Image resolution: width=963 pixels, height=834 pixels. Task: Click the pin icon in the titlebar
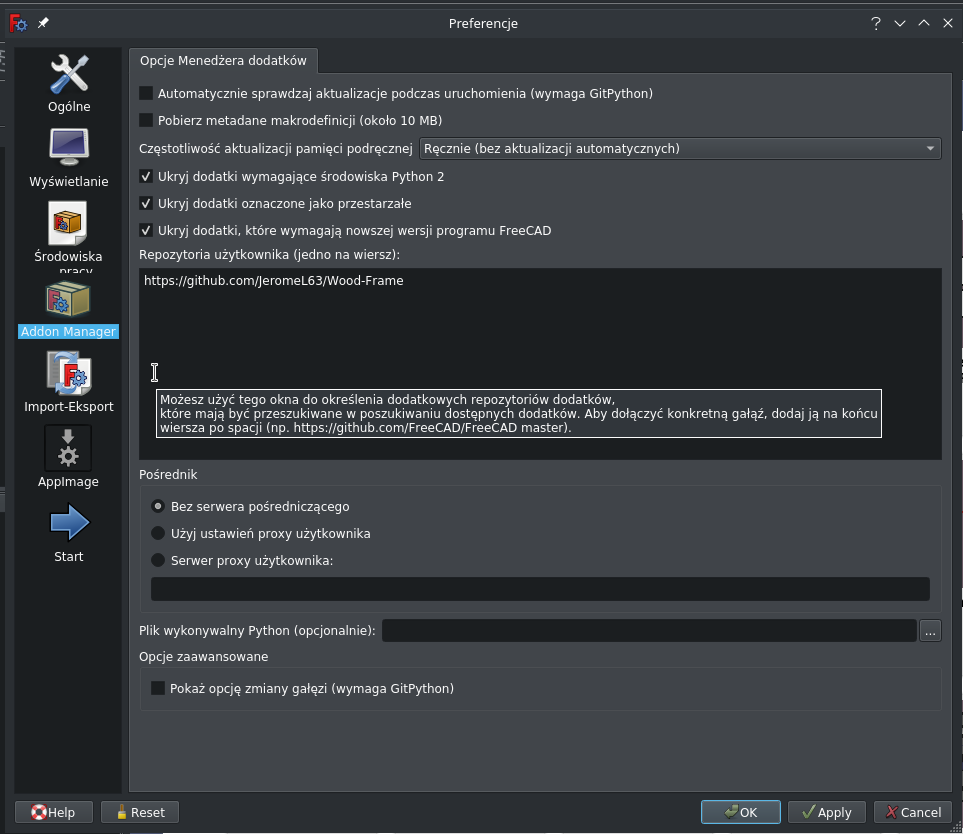tap(41, 22)
